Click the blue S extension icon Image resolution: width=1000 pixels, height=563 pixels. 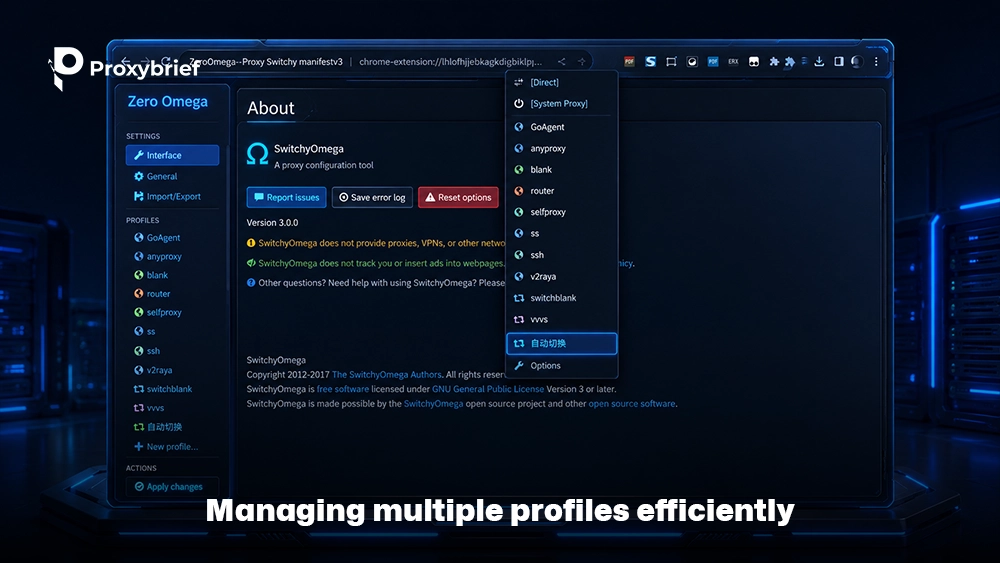(651, 62)
